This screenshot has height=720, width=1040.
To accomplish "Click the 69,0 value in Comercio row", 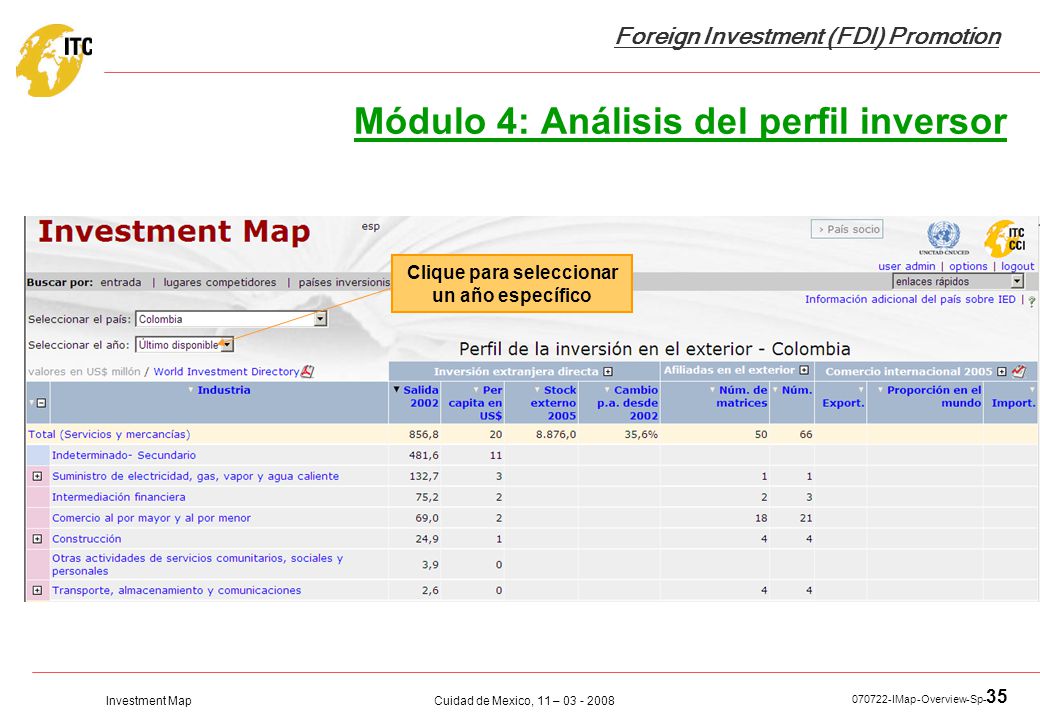I will click(x=427, y=518).
